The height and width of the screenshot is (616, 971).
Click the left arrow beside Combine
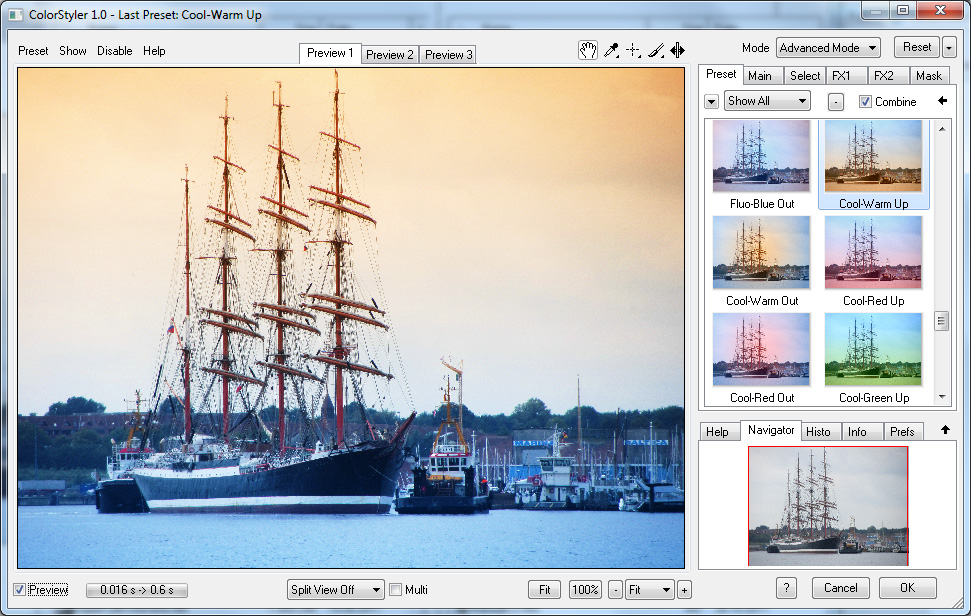click(941, 101)
